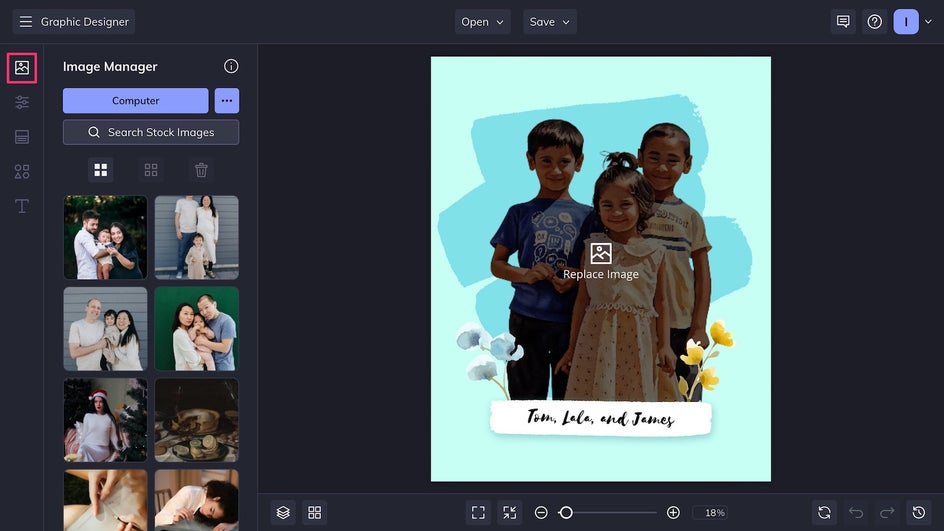Switch to large filled grid view

click(101, 170)
